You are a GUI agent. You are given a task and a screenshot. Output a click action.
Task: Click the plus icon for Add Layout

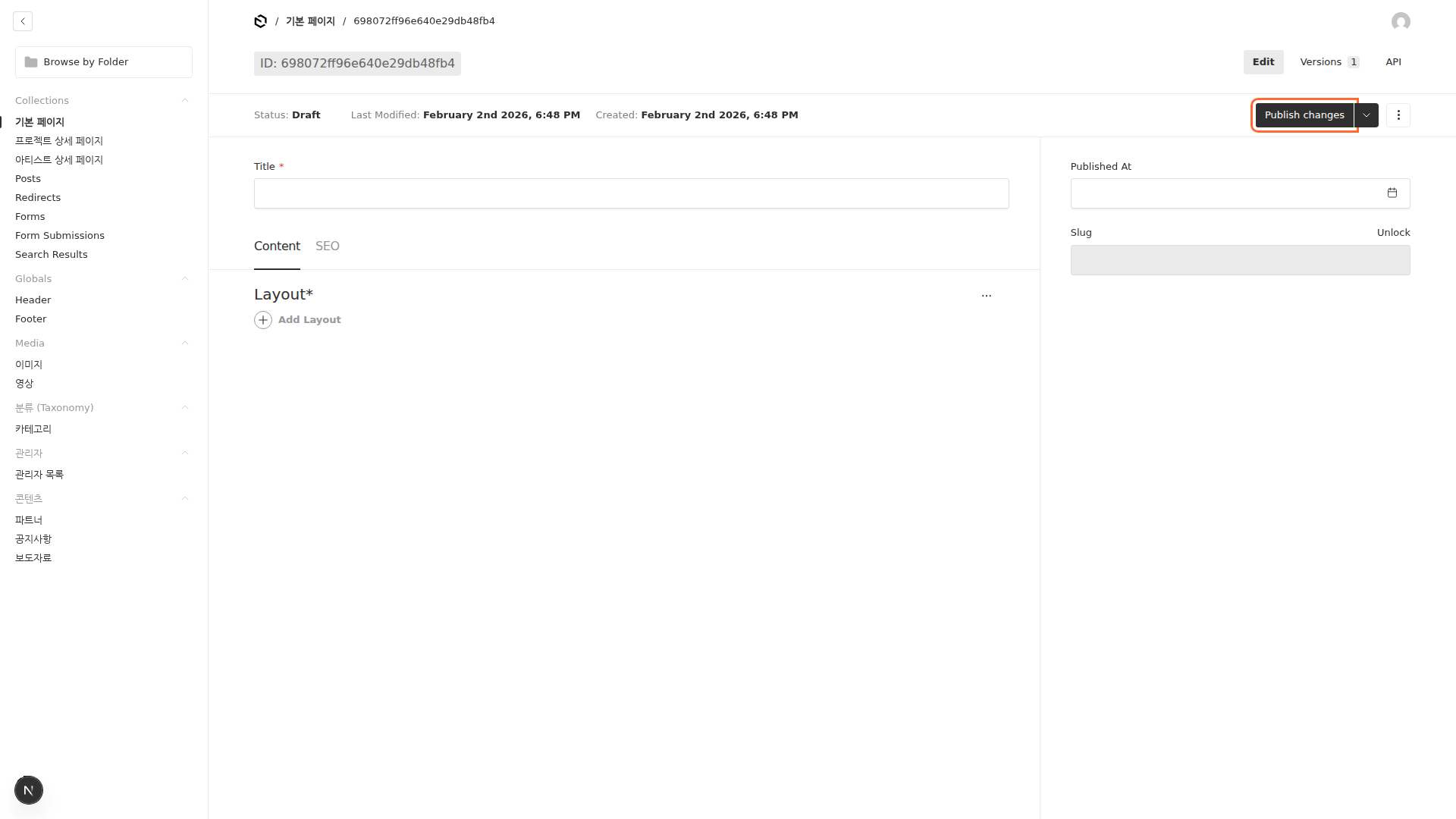point(263,320)
